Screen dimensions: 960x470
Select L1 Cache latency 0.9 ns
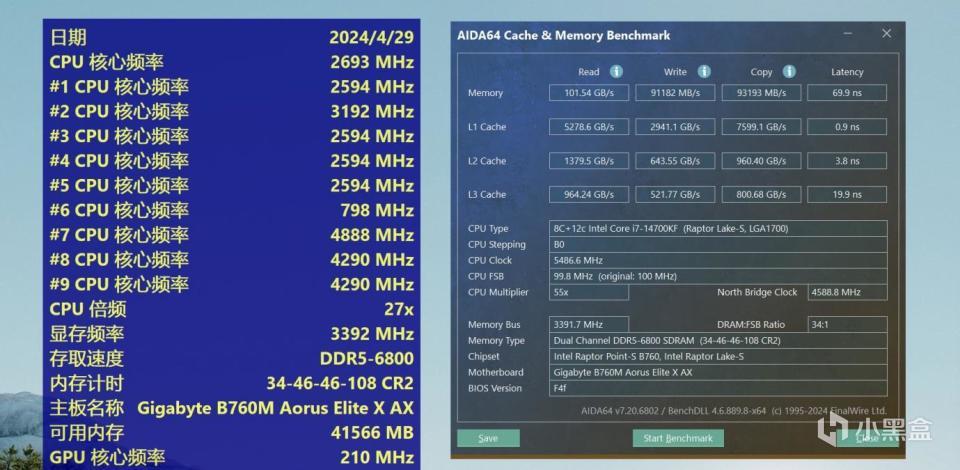847,127
